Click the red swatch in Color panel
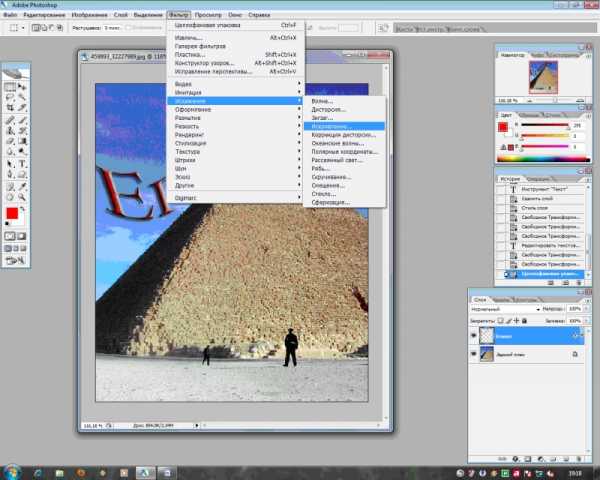The image size is (600, 480). (x=503, y=127)
